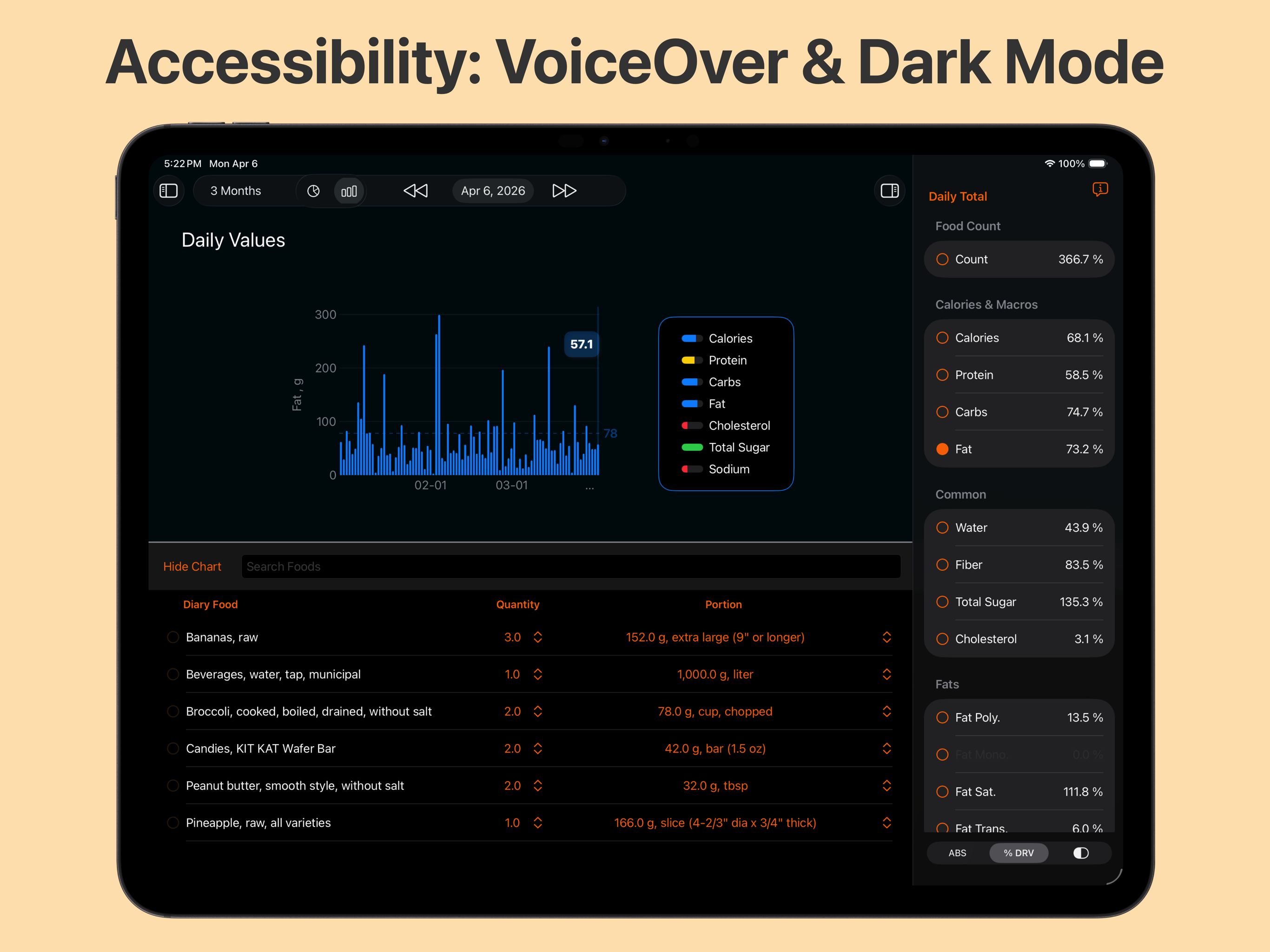
Task: Toggle dark mode with the contrast icon
Action: (x=1080, y=853)
